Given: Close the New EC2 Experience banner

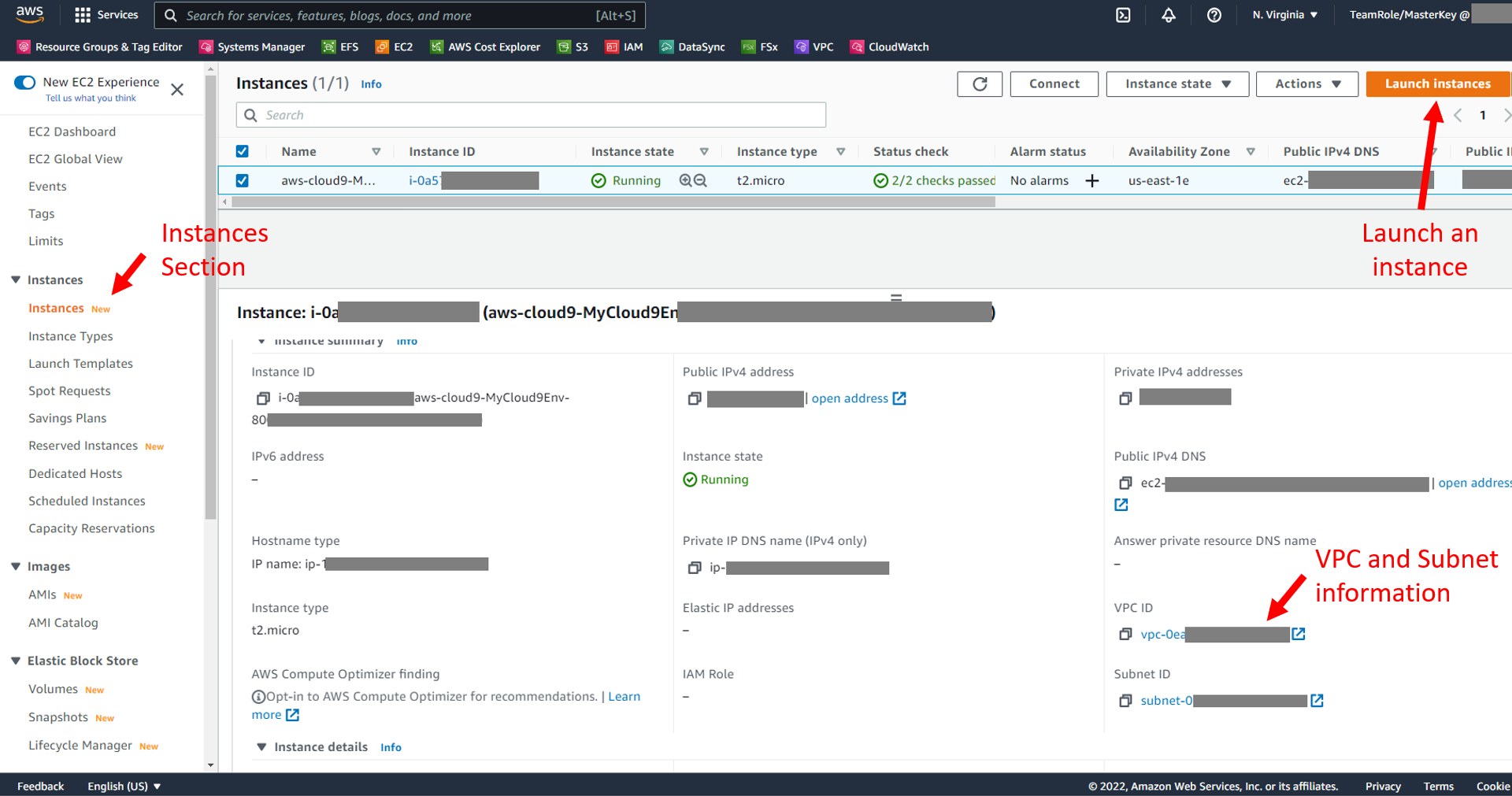Looking at the screenshot, I should (177, 90).
